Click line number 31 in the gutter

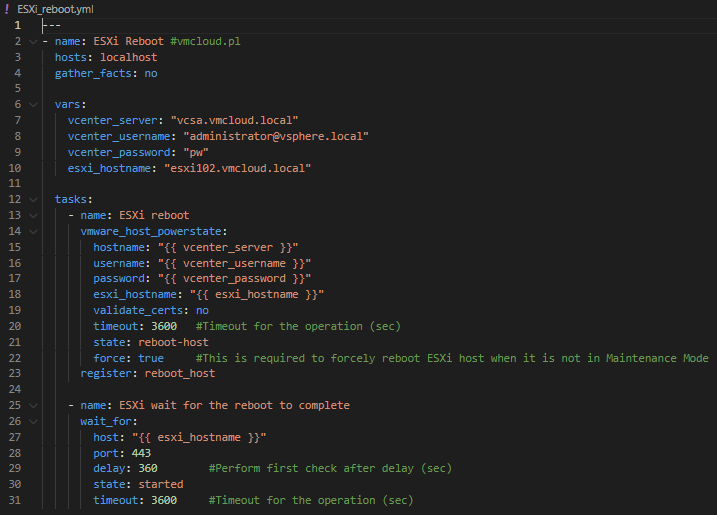(x=15, y=500)
